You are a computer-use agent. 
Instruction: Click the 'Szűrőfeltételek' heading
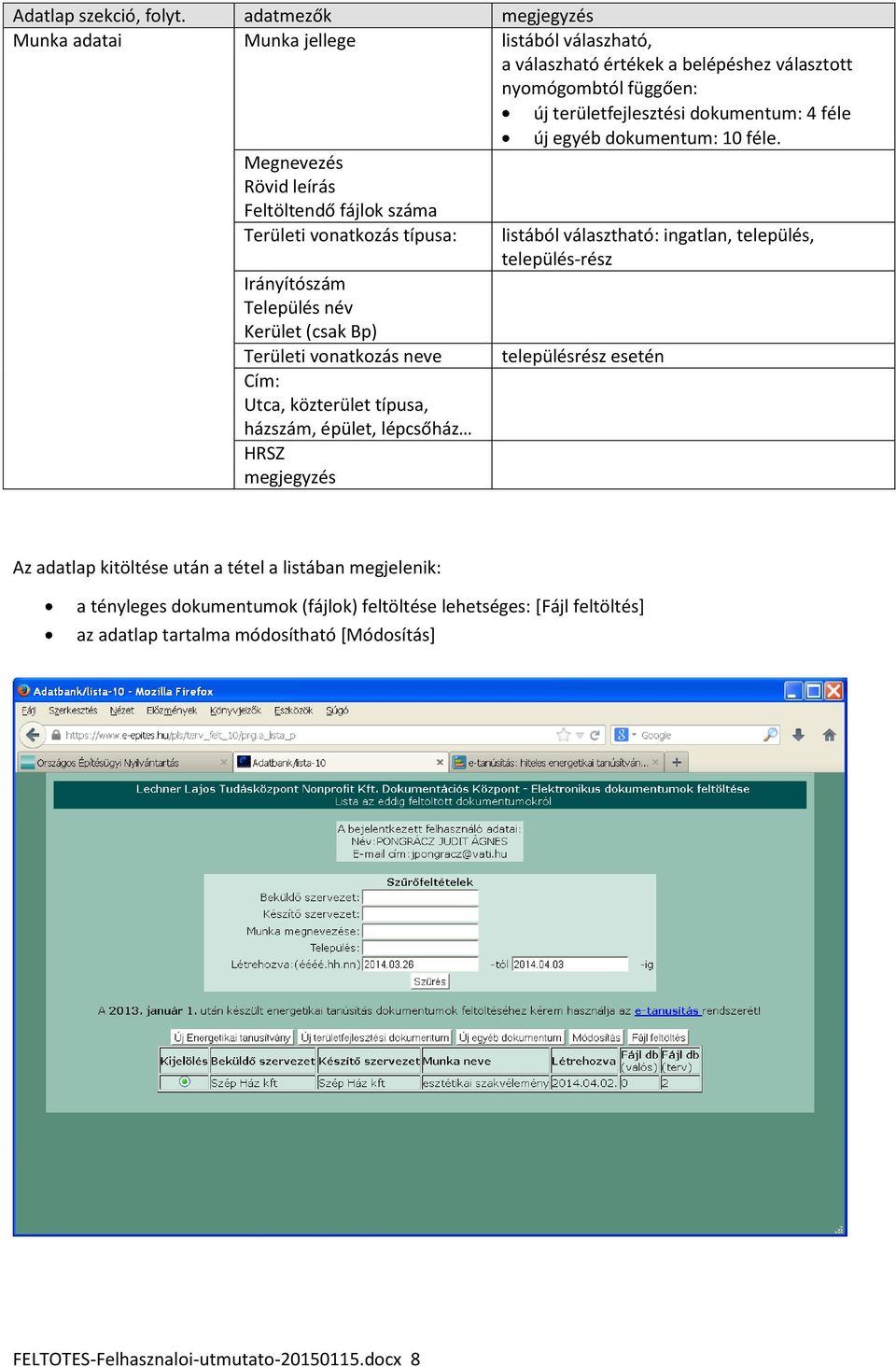click(x=430, y=881)
